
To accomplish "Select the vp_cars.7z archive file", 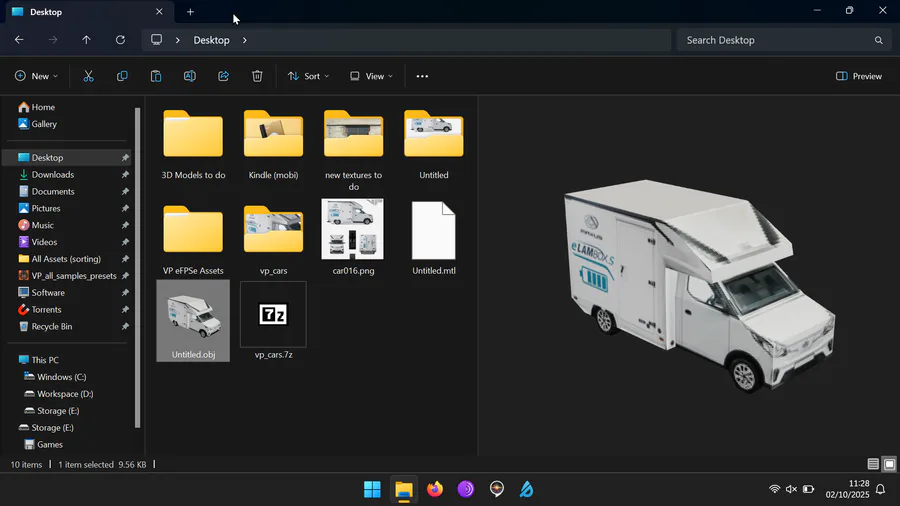I will [x=273, y=321].
